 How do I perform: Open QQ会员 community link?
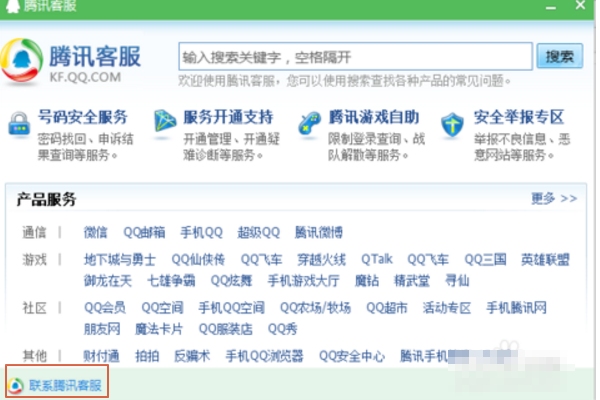(105, 308)
